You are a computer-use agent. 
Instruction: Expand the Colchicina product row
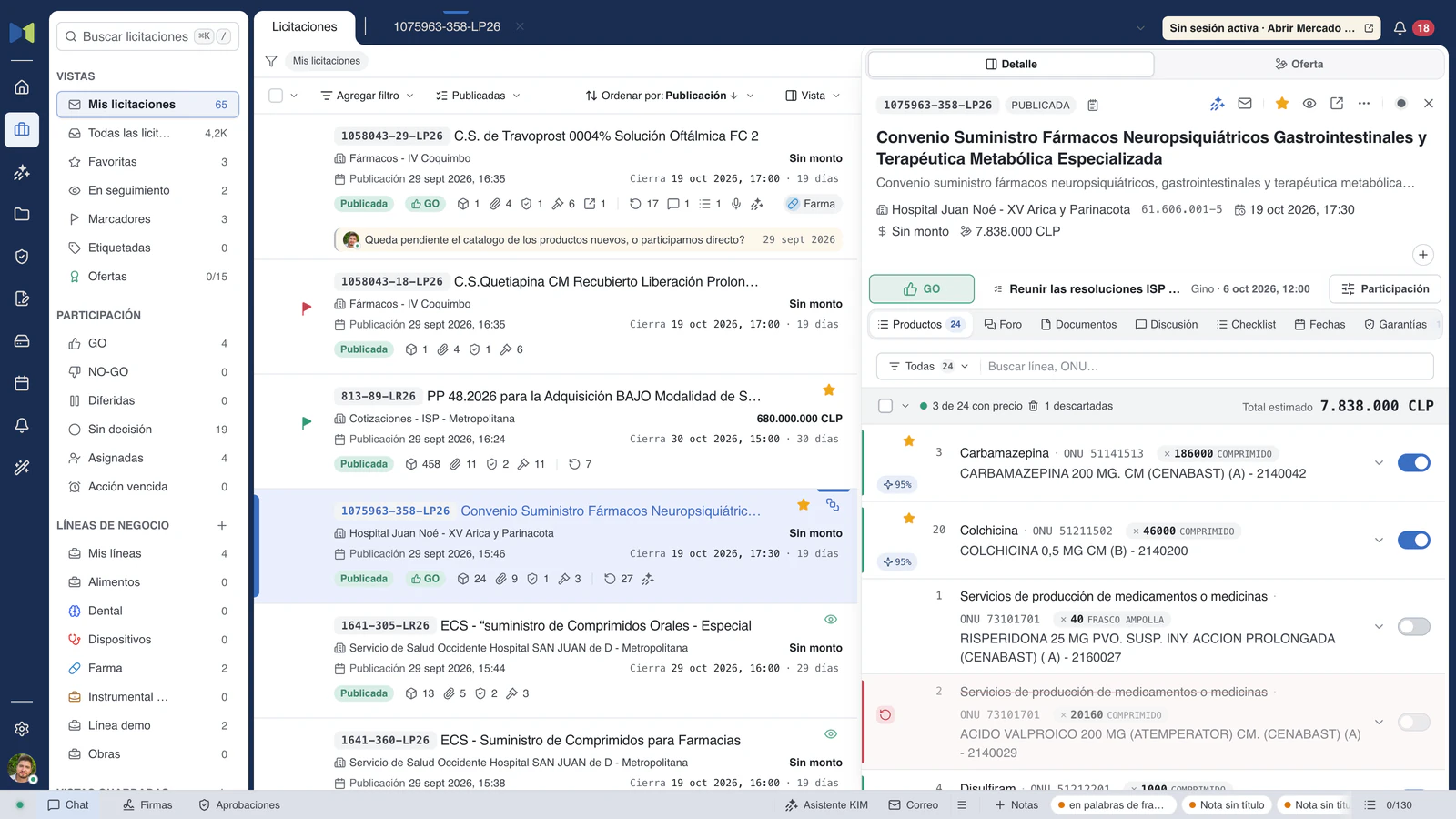[1379, 540]
